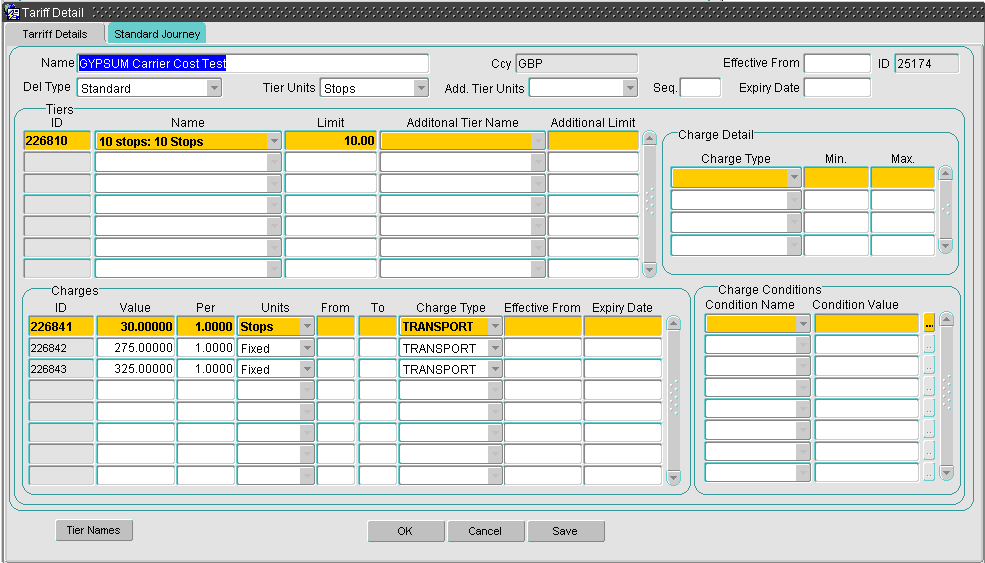Screen dimensions: 985x563
Task: Click the ID field showing 25174
Action: click(927, 63)
